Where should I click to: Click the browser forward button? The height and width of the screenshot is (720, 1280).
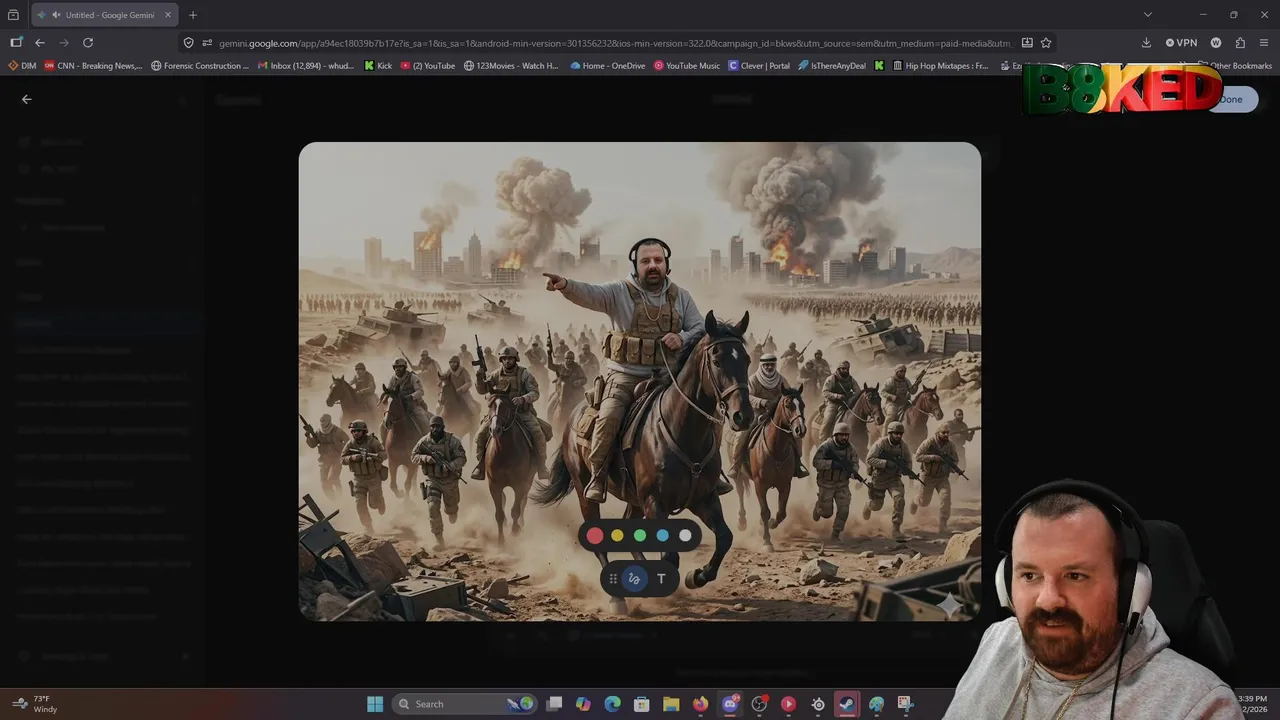tap(64, 43)
